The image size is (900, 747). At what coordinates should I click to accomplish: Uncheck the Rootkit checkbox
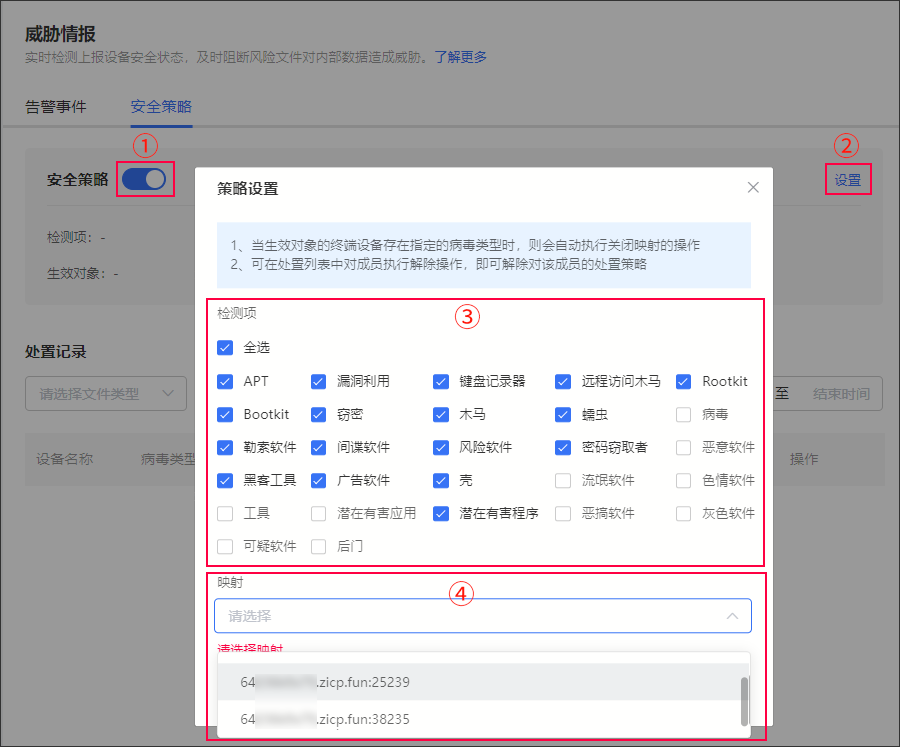coord(684,381)
